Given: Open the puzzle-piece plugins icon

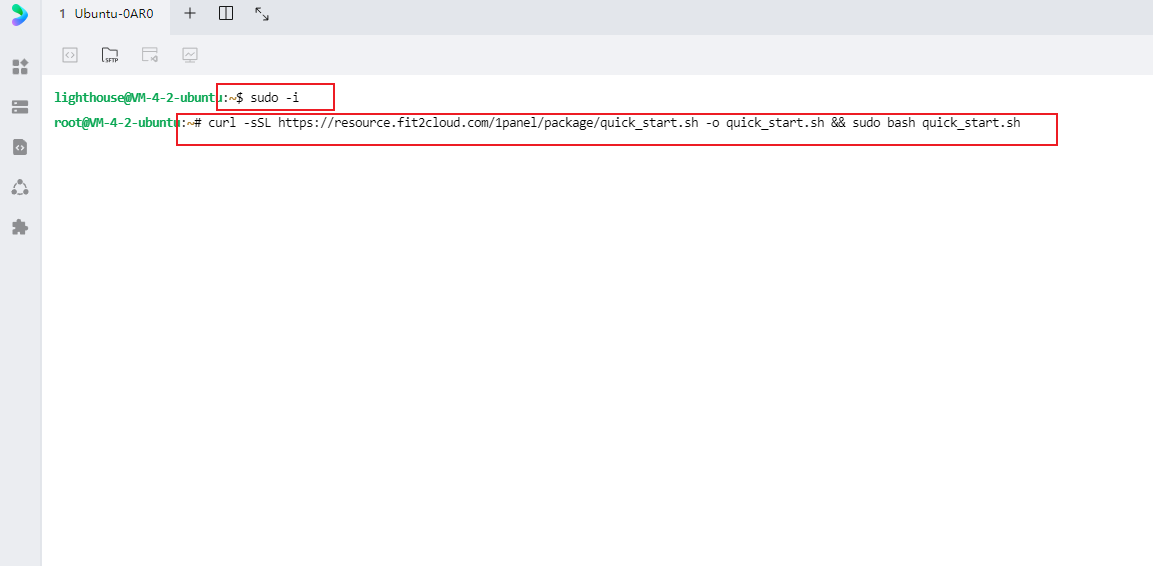Looking at the screenshot, I should tap(20, 227).
